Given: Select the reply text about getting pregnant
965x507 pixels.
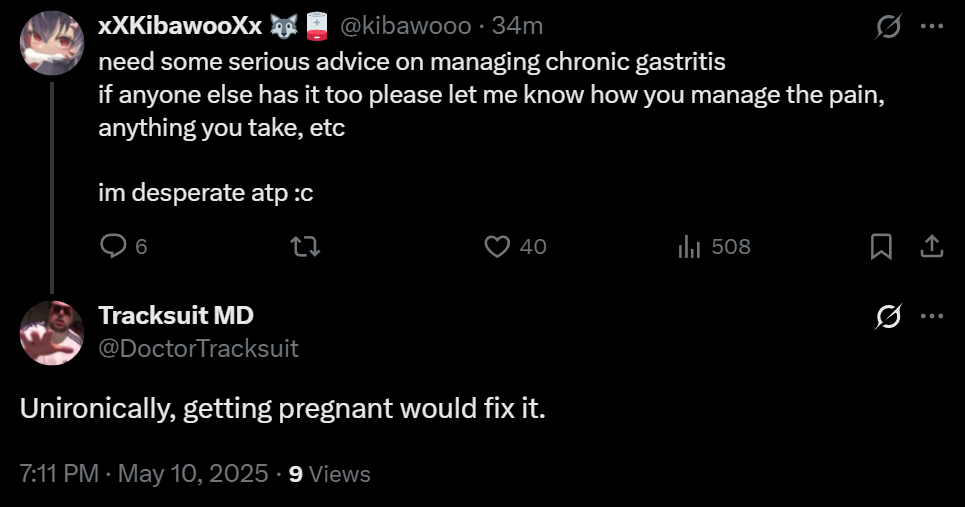Looking at the screenshot, I should [x=283, y=410].
